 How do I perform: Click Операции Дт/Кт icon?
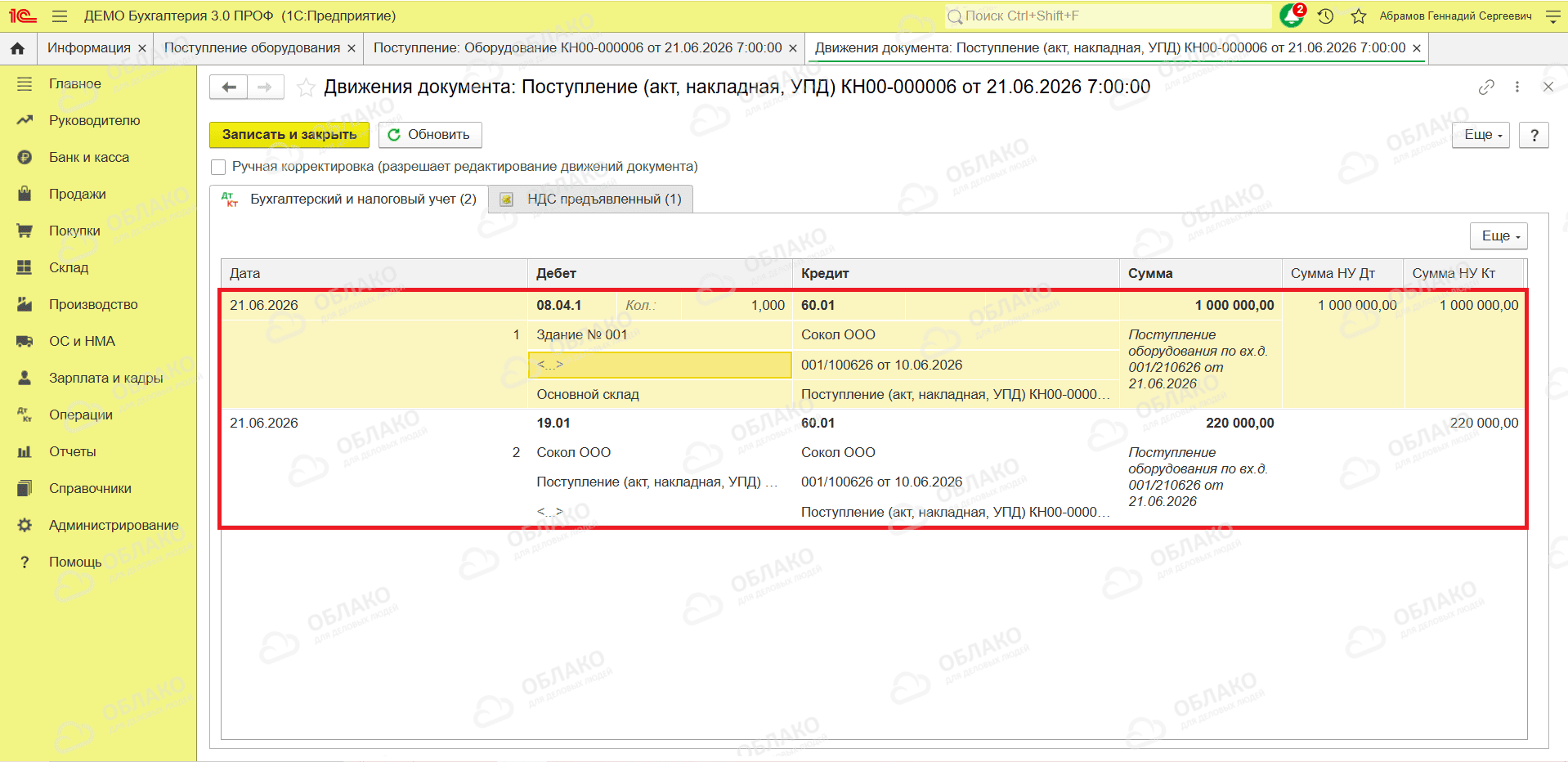click(25, 415)
